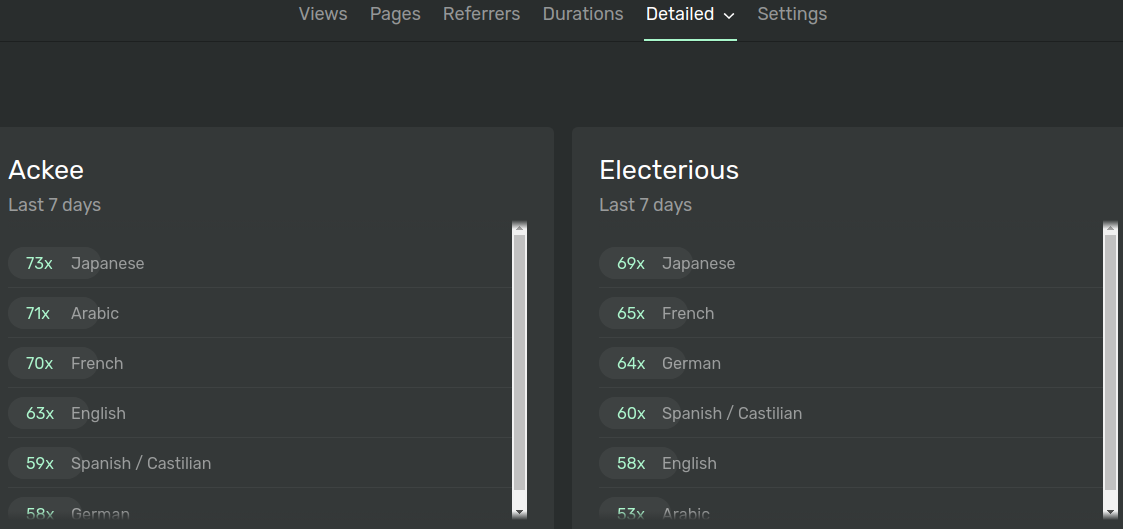This screenshot has height=529, width=1123.
Task: Click the 63x count badge
Action: coord(39,413)
